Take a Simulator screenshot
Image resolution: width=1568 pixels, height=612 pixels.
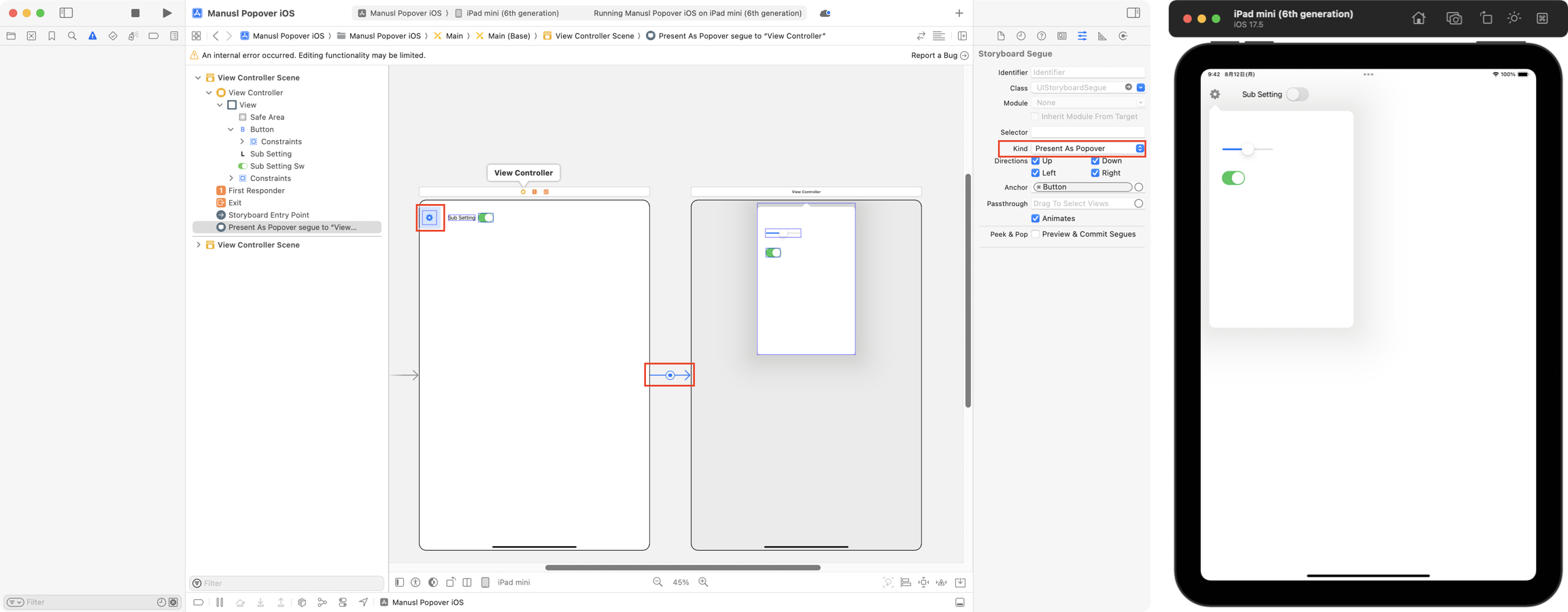coord(1454,18)
